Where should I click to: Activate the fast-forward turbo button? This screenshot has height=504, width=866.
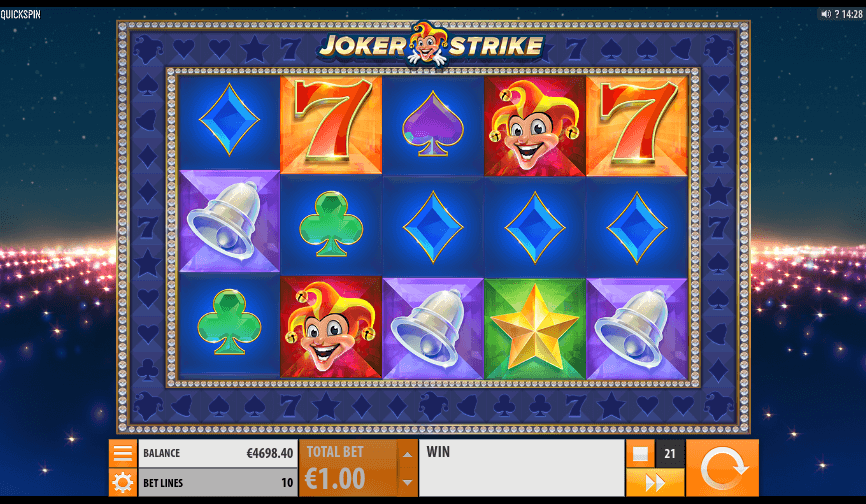[655, 483]
